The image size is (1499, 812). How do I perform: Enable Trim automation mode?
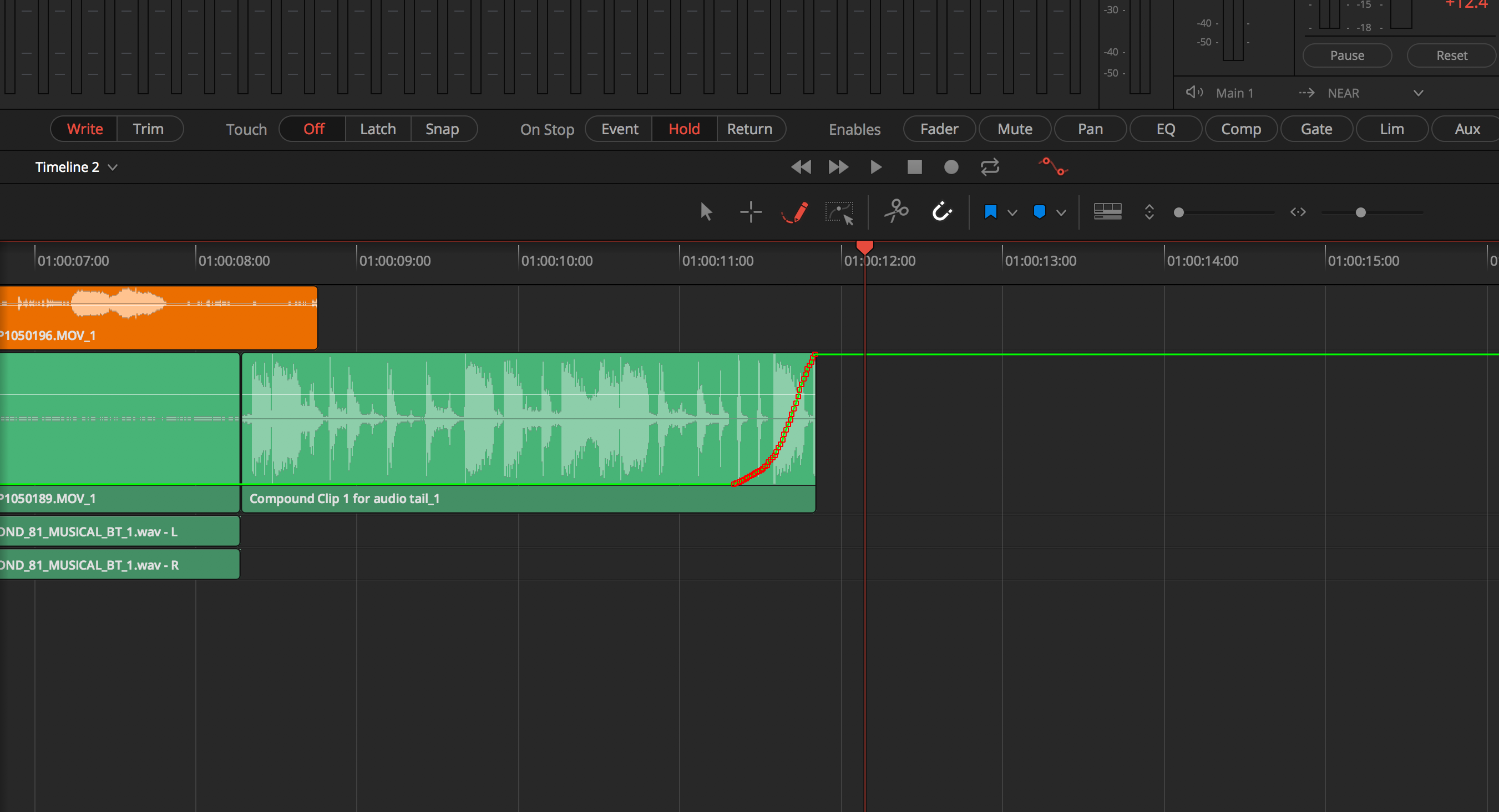(148, 129)
